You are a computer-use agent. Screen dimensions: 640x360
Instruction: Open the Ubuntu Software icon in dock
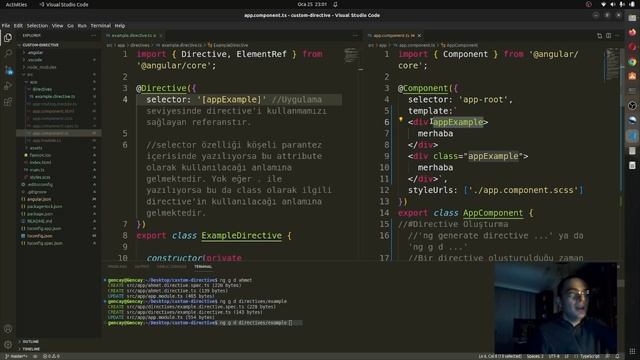coord(632,76)
